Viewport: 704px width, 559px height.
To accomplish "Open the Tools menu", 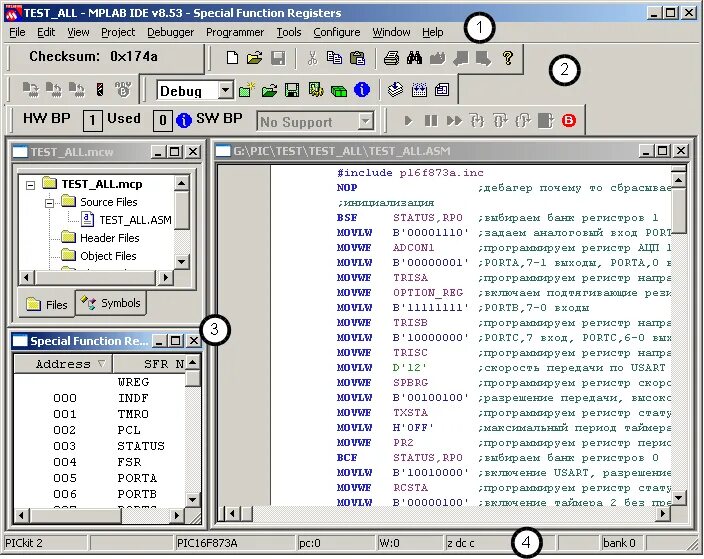I will (x=289, y=32).
